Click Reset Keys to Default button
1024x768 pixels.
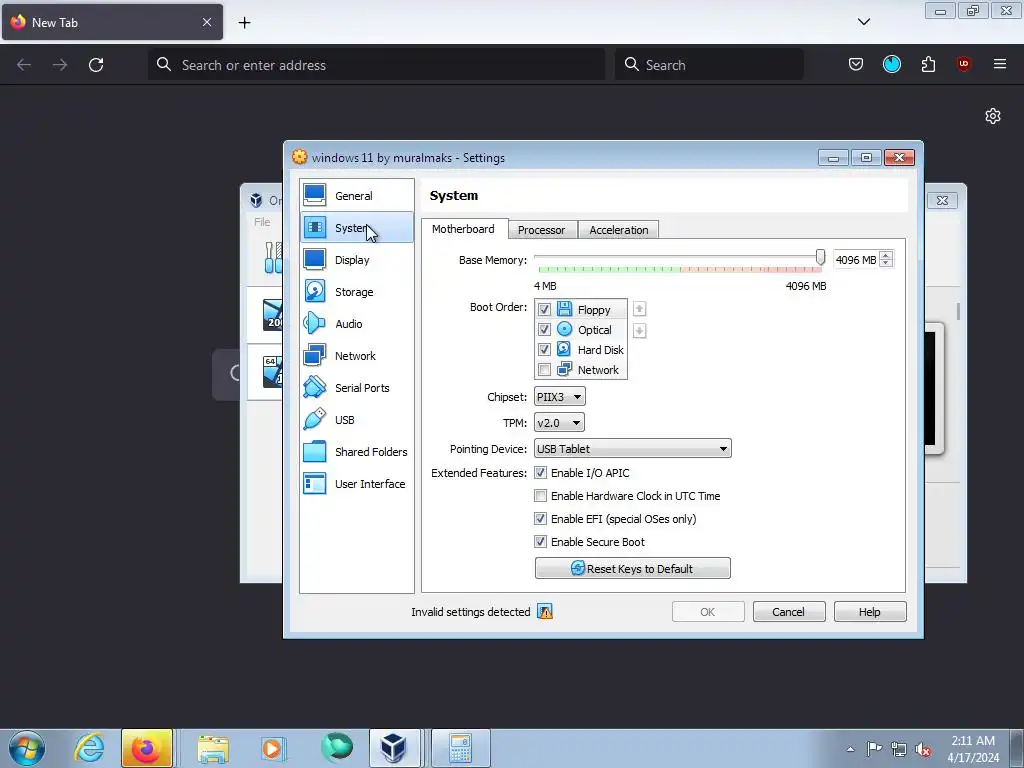coord(633,568)
